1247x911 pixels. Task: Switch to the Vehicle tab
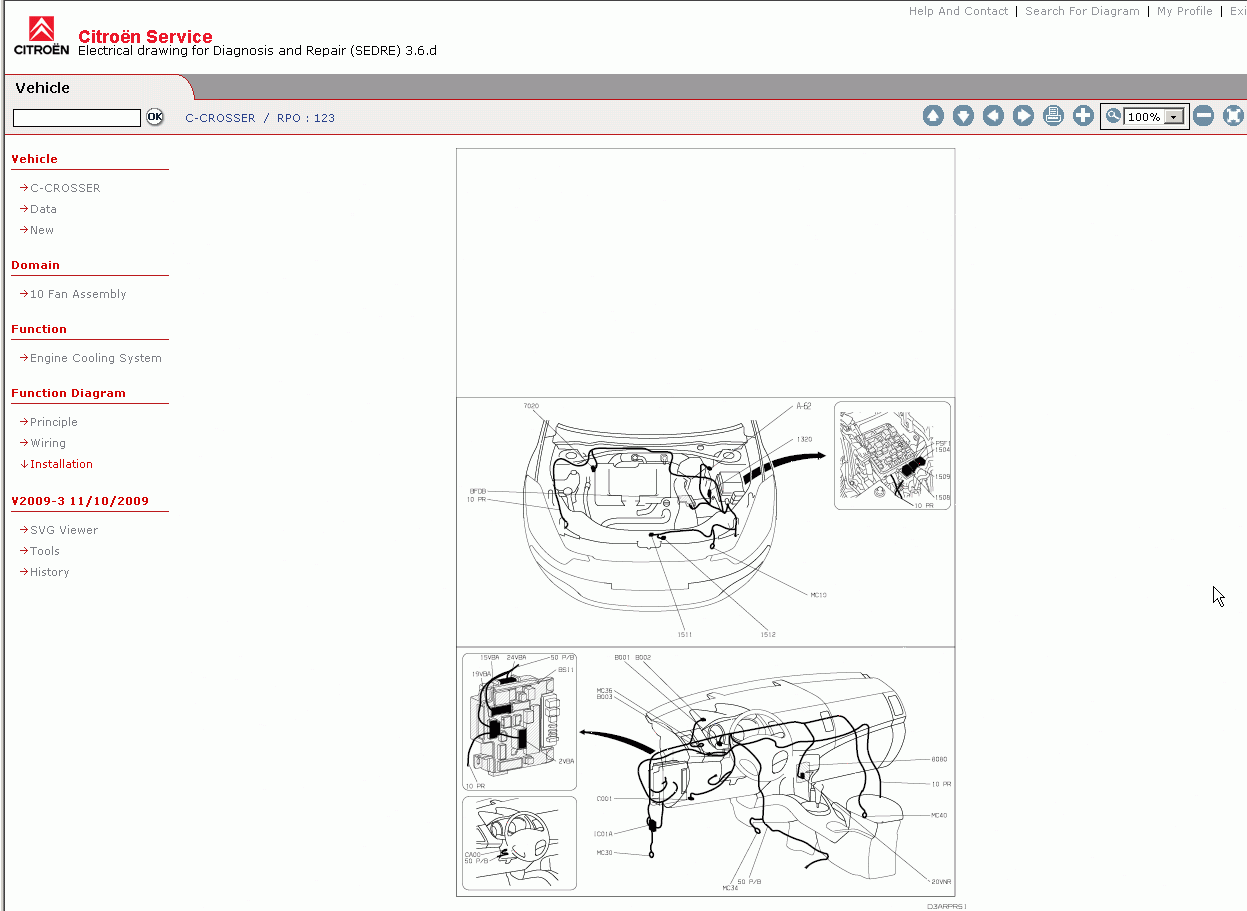(42, 88)
